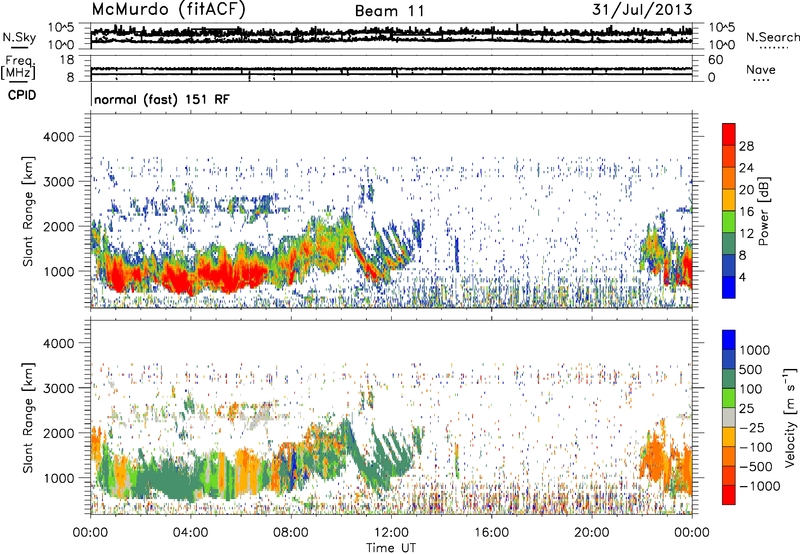
Task: Click the 'Time UT' axis label
Action: pyautogui.click(x=391, y=548)
